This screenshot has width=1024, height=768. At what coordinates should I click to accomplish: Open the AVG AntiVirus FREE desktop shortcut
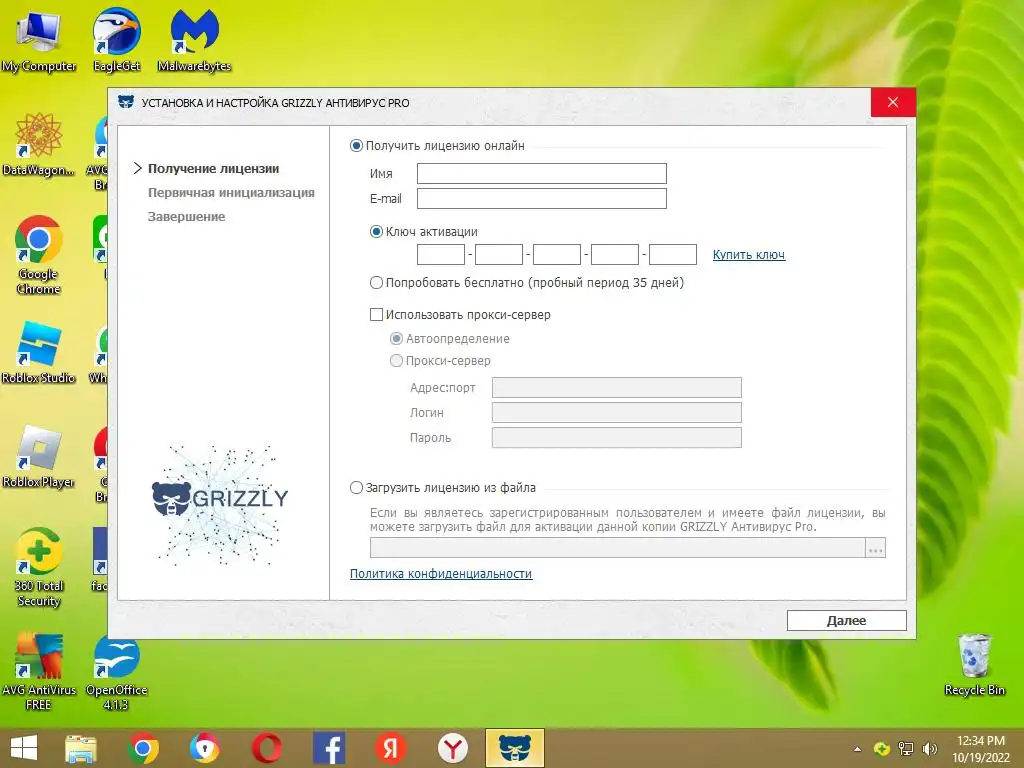click(x=39, y=671)
